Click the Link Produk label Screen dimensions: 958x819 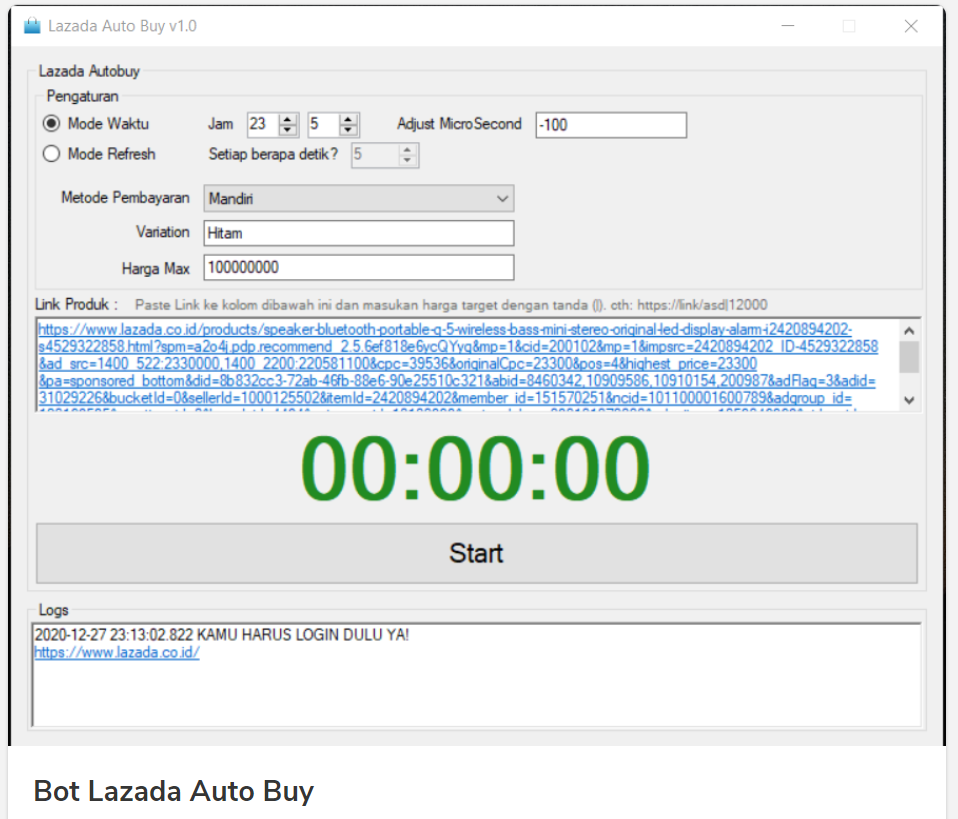pyautogui.click(x=76, y=304)
